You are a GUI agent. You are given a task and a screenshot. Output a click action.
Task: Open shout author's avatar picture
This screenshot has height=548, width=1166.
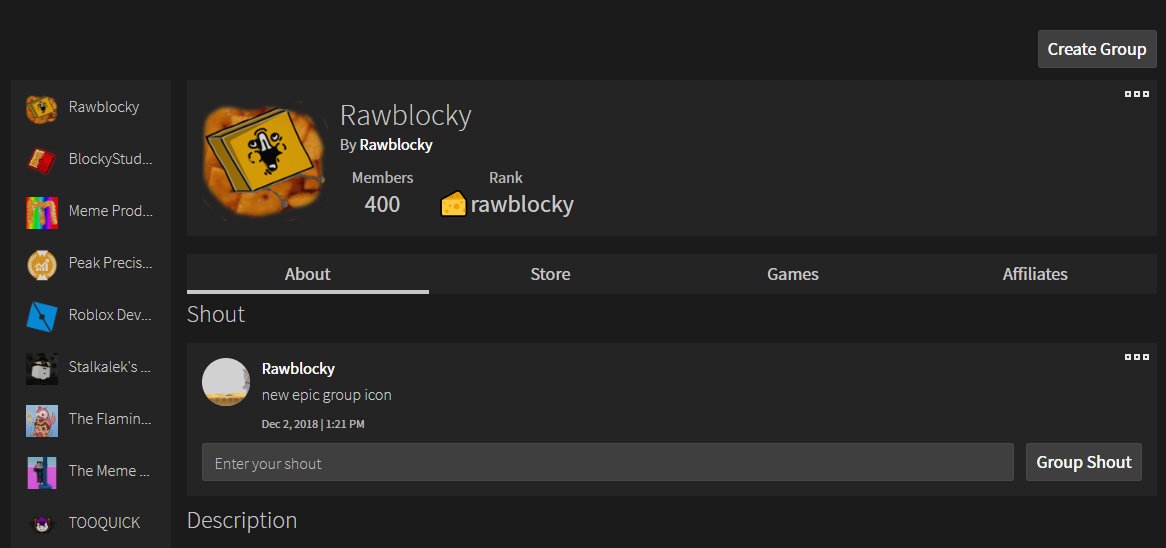(226, 381)
